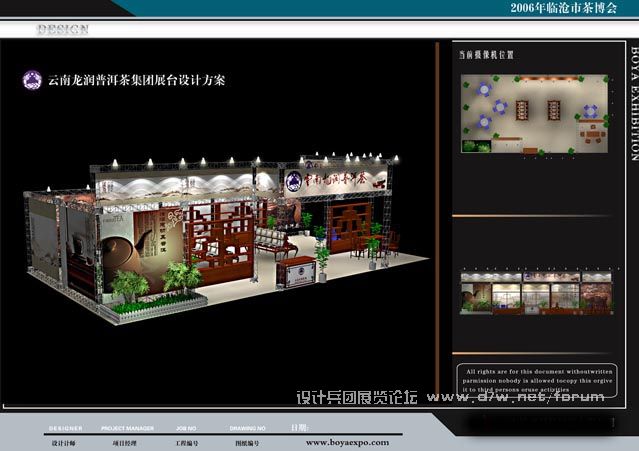
Task: Click the round purple logo beside the title
Action: pos(32,80)
